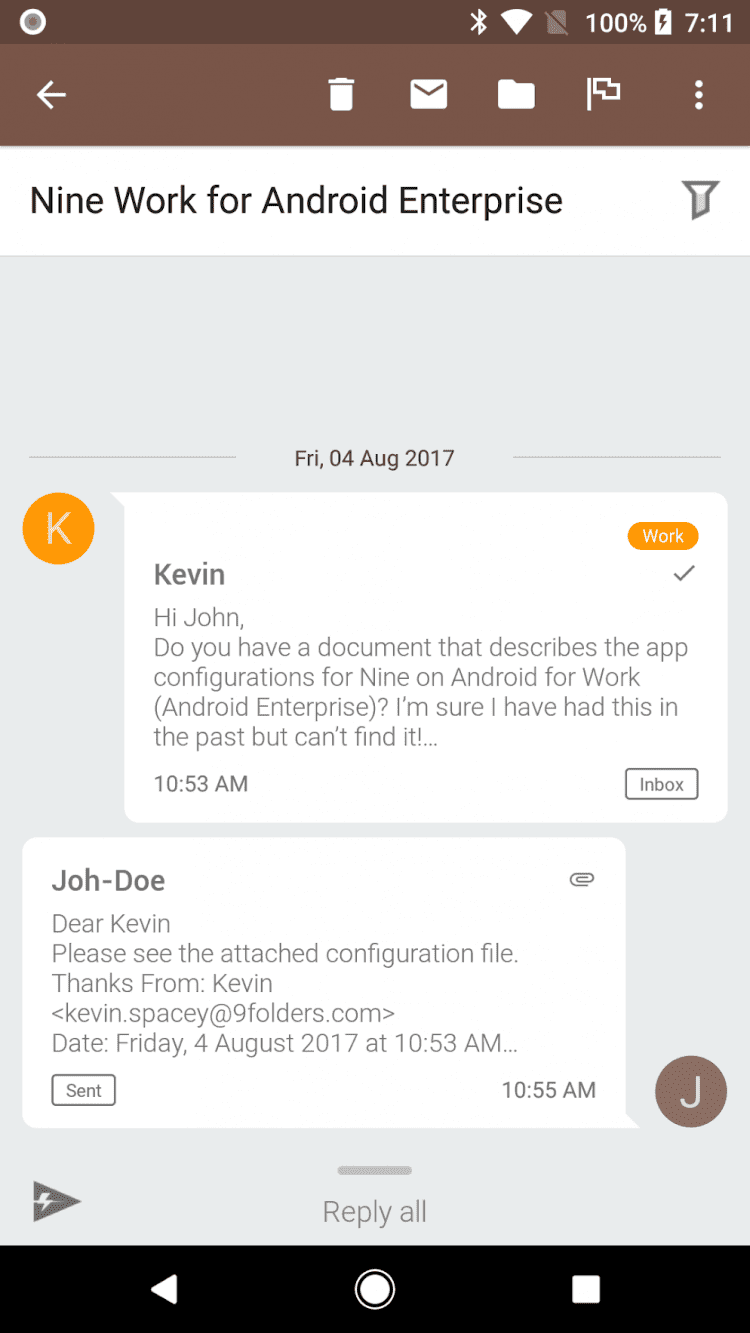Mark as unread with envelope icon
This screenshot has width=750, height=1333.
(428, 95)
